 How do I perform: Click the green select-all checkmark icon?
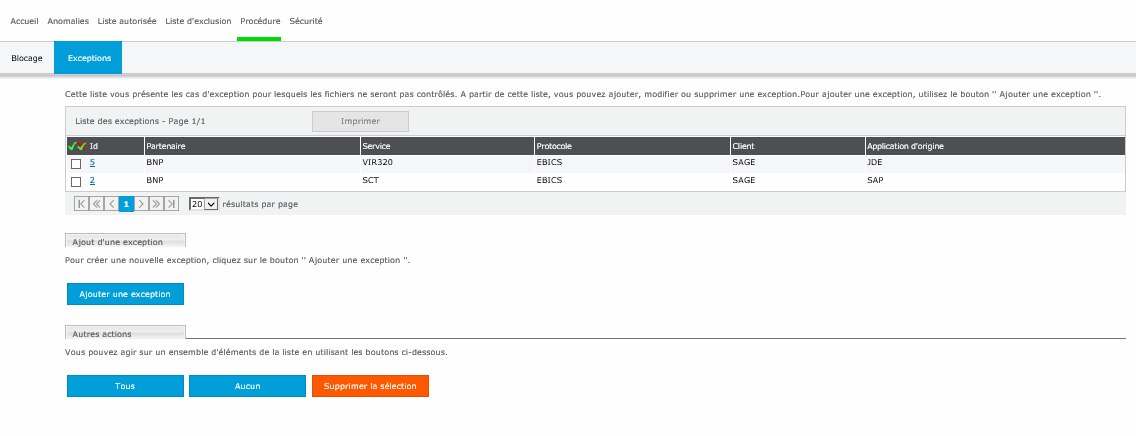[x=72, y=146]
